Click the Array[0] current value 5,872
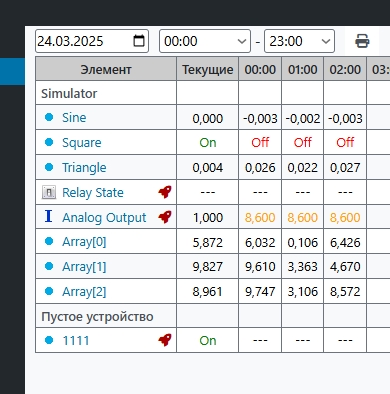Image resolution: width=390 pixels, height=394 pixels. click(x=208, y=242)
